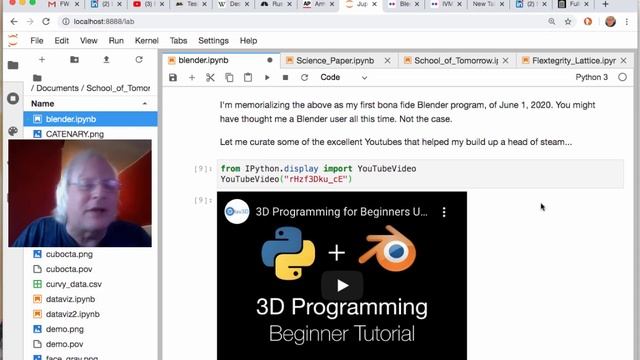The image size is (640, 360).
Task: Upload files via upload arrow icon
Action: [106, 60]
